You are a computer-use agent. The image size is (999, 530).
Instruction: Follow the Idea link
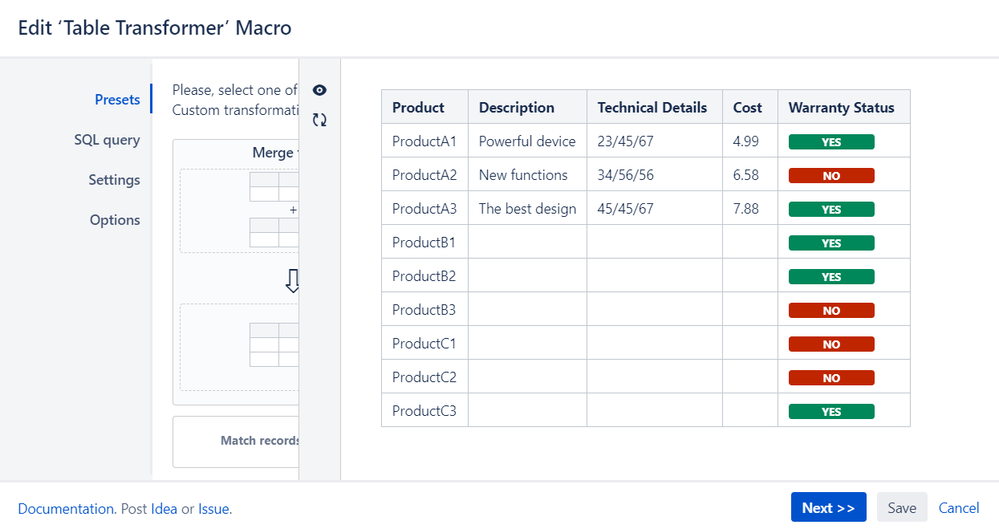164,509
